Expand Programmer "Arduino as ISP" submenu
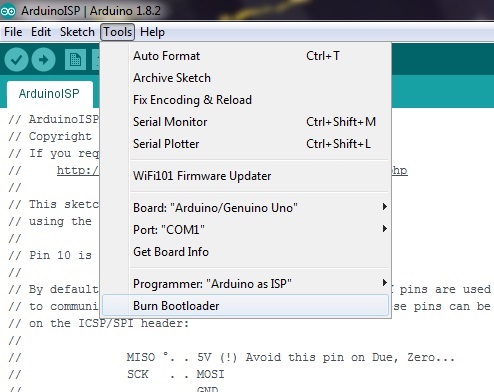494x392 pixels. 245,284
